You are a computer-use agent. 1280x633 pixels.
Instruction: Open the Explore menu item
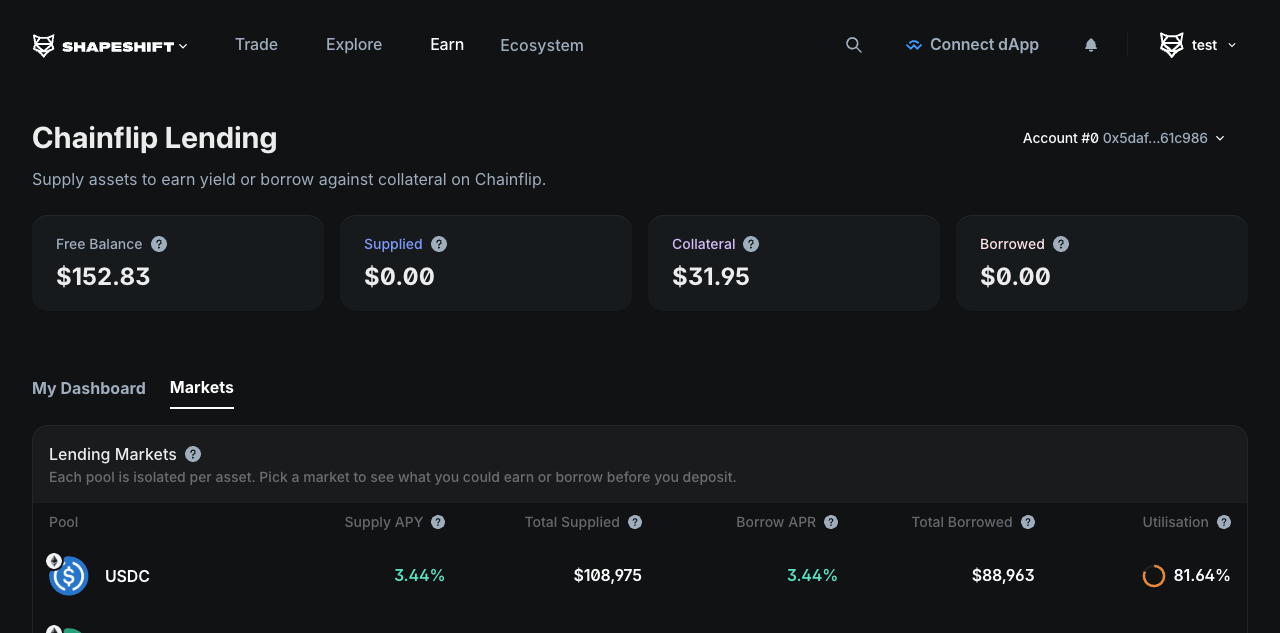[x=354, y=44]
